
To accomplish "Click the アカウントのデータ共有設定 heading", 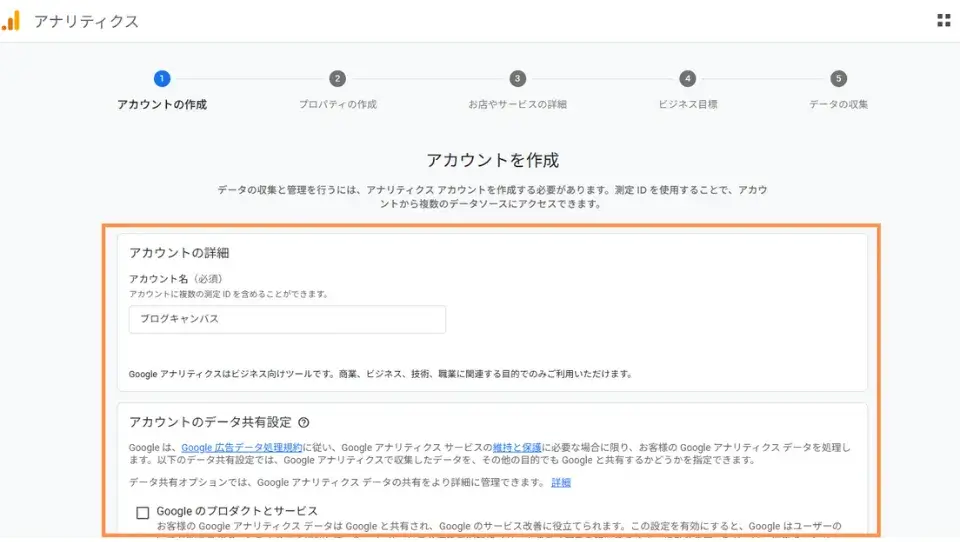I will (x=210, y=423).
